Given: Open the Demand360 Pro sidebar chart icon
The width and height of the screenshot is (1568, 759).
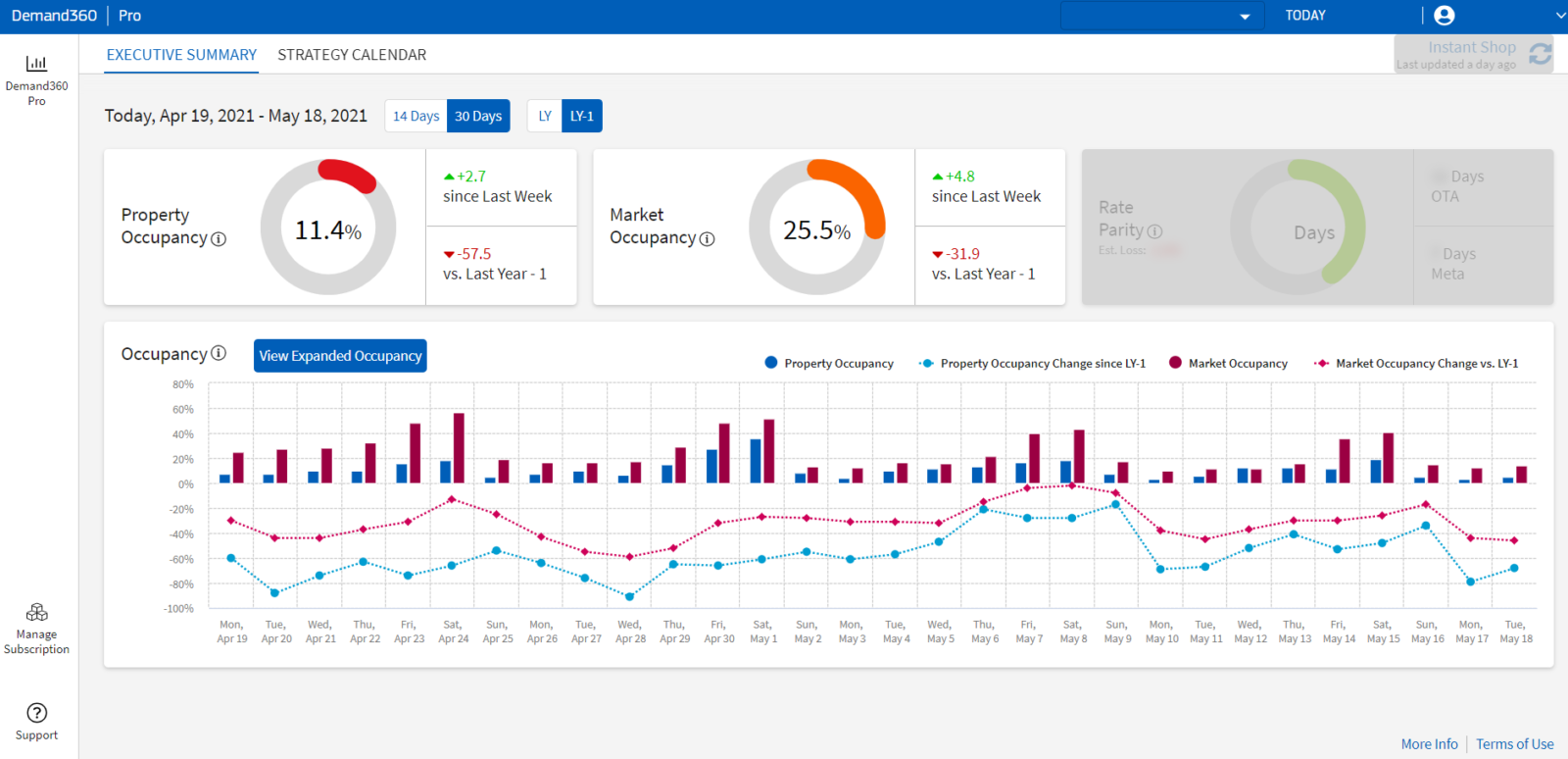Looking at the screenshot, I should tap(36, 64).
